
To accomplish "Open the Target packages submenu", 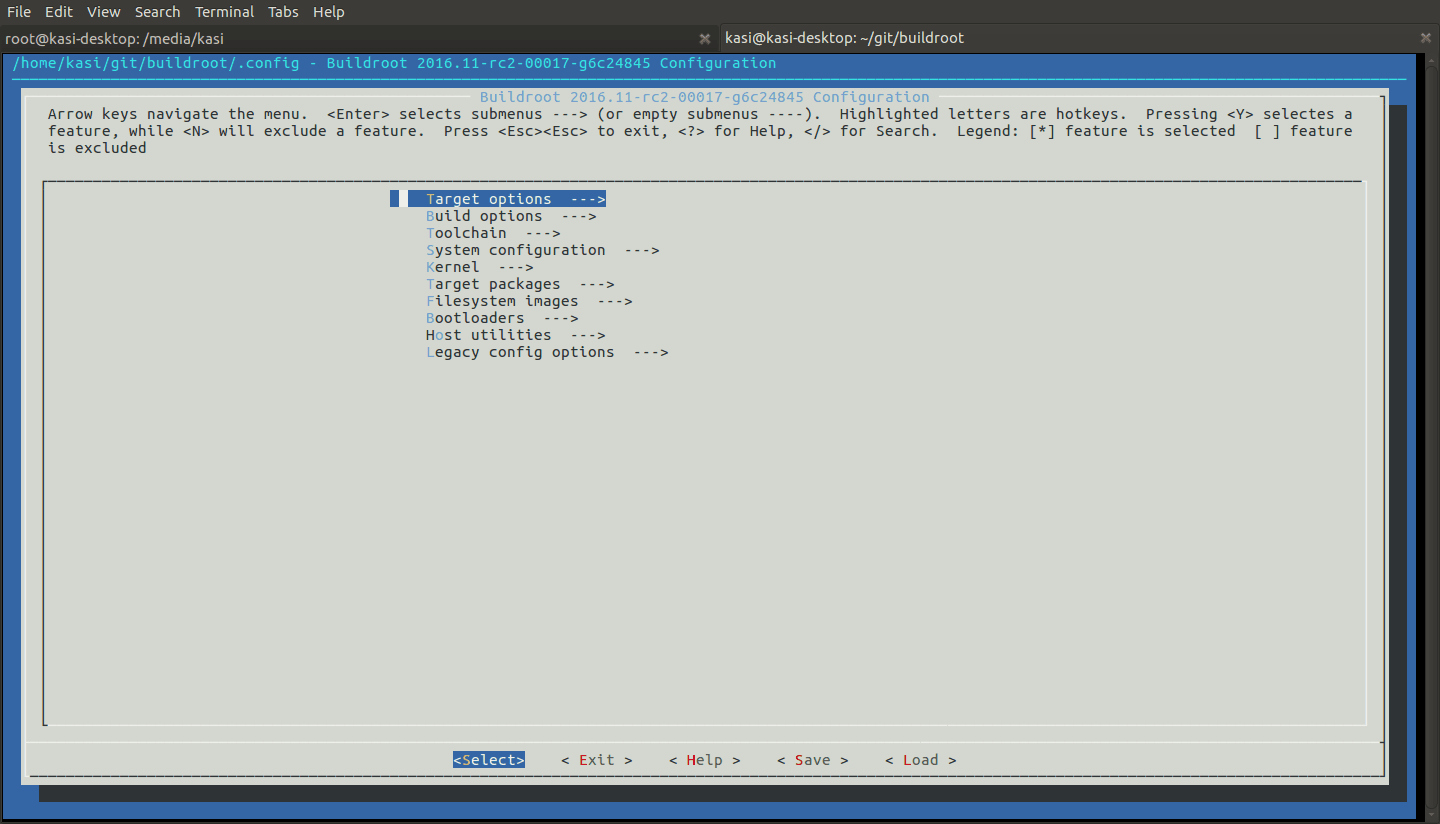I will click(x=519, y=284).
